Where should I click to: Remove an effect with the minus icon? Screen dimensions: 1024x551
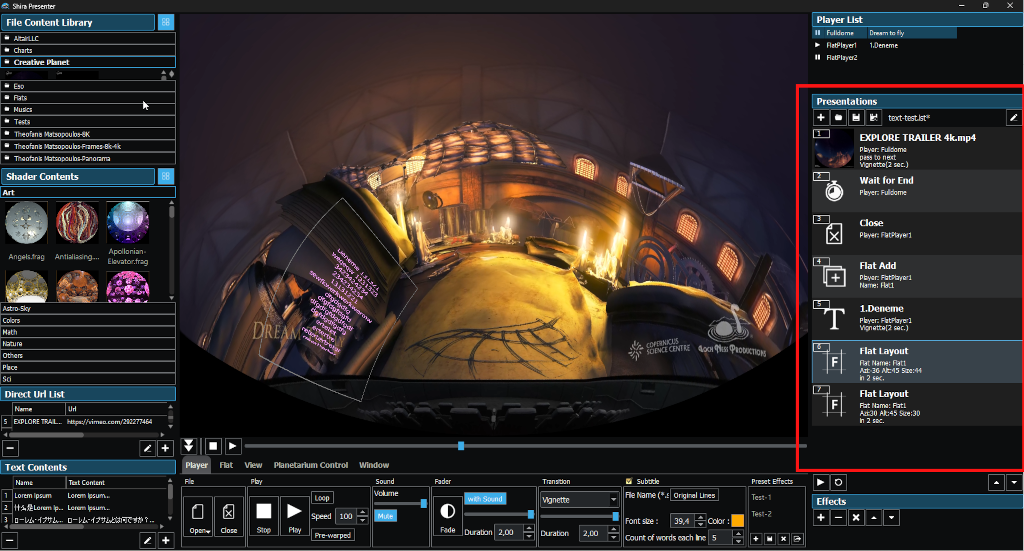pyautogui.click(x=839, y=518)
